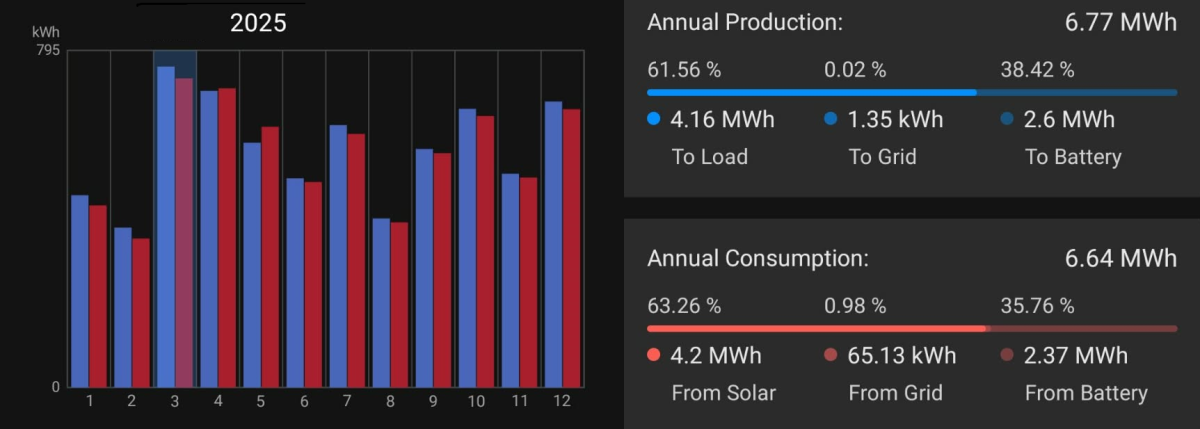Click the 4.16 MWh To Load value
The width and height of the screenshot is (1200, 429).
[722, 120]
